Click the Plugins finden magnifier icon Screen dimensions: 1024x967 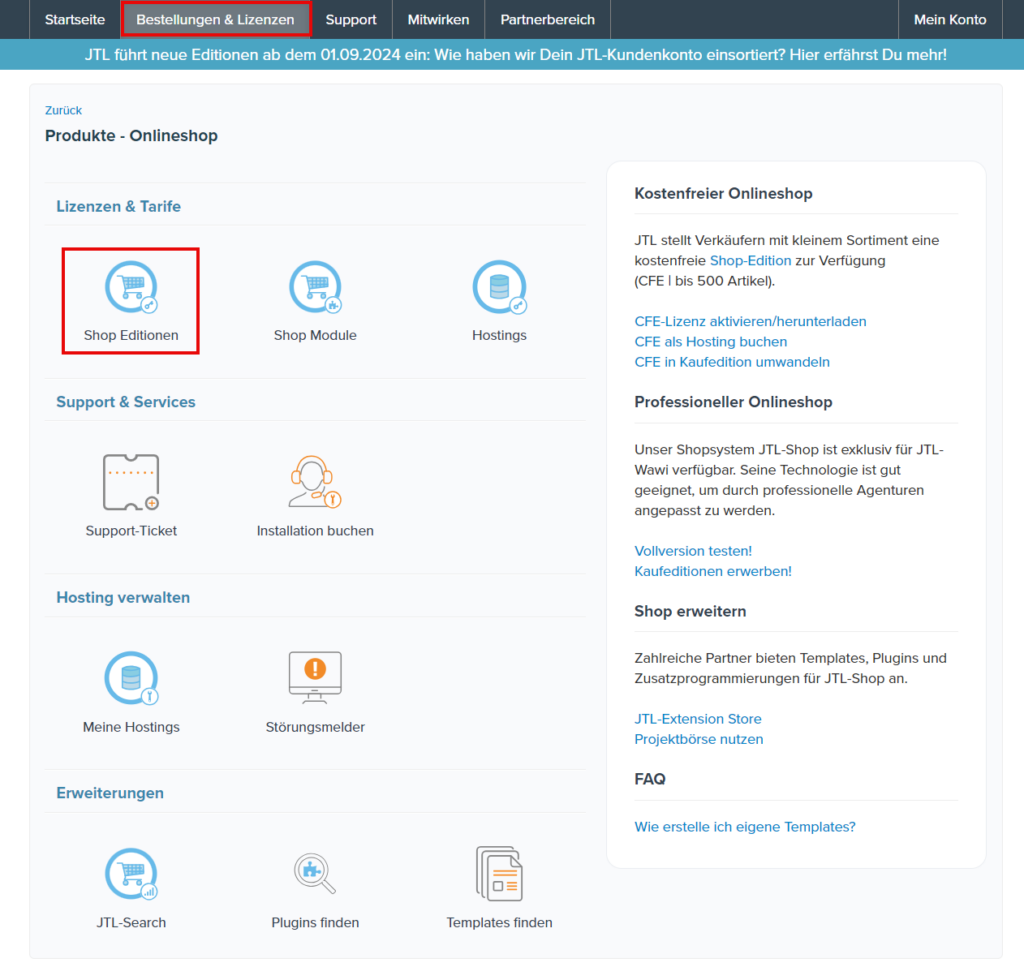[315, 874]
